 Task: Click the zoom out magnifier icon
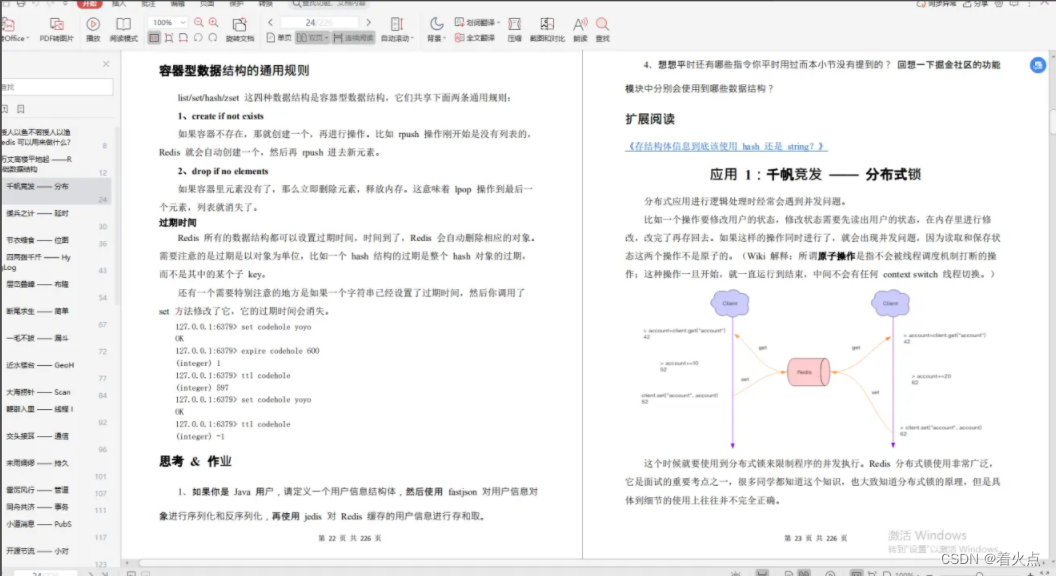(x=199, y=22)
